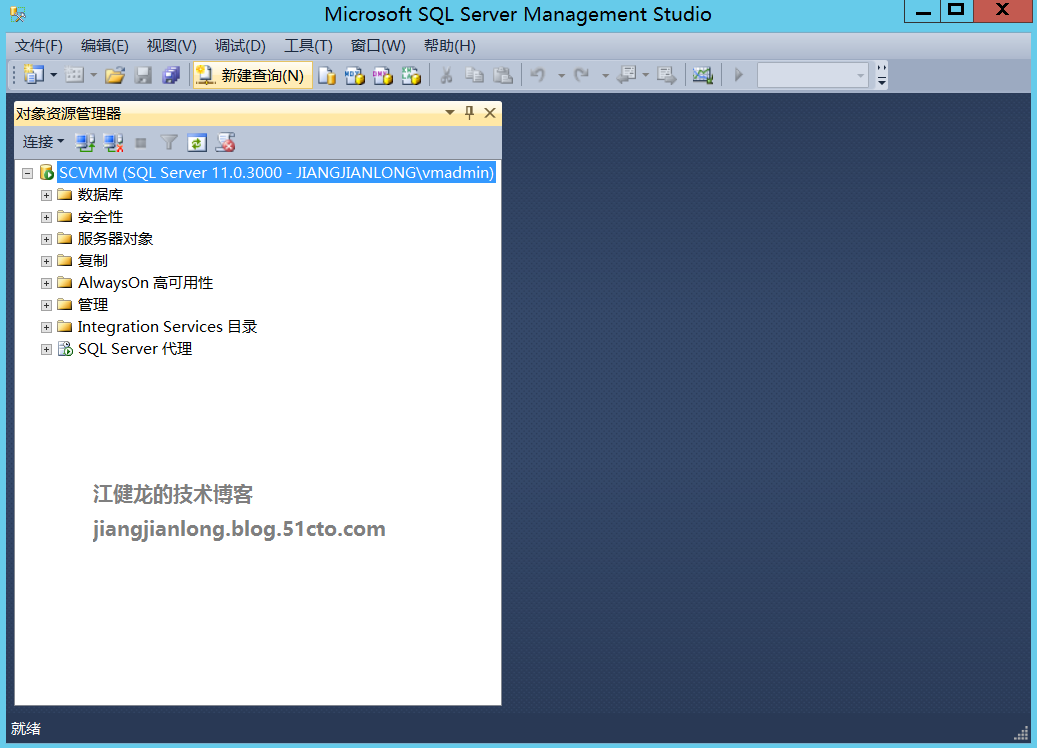Select the Integration Services 目录 tree item
1037x748 pixels.
point(167,327)
